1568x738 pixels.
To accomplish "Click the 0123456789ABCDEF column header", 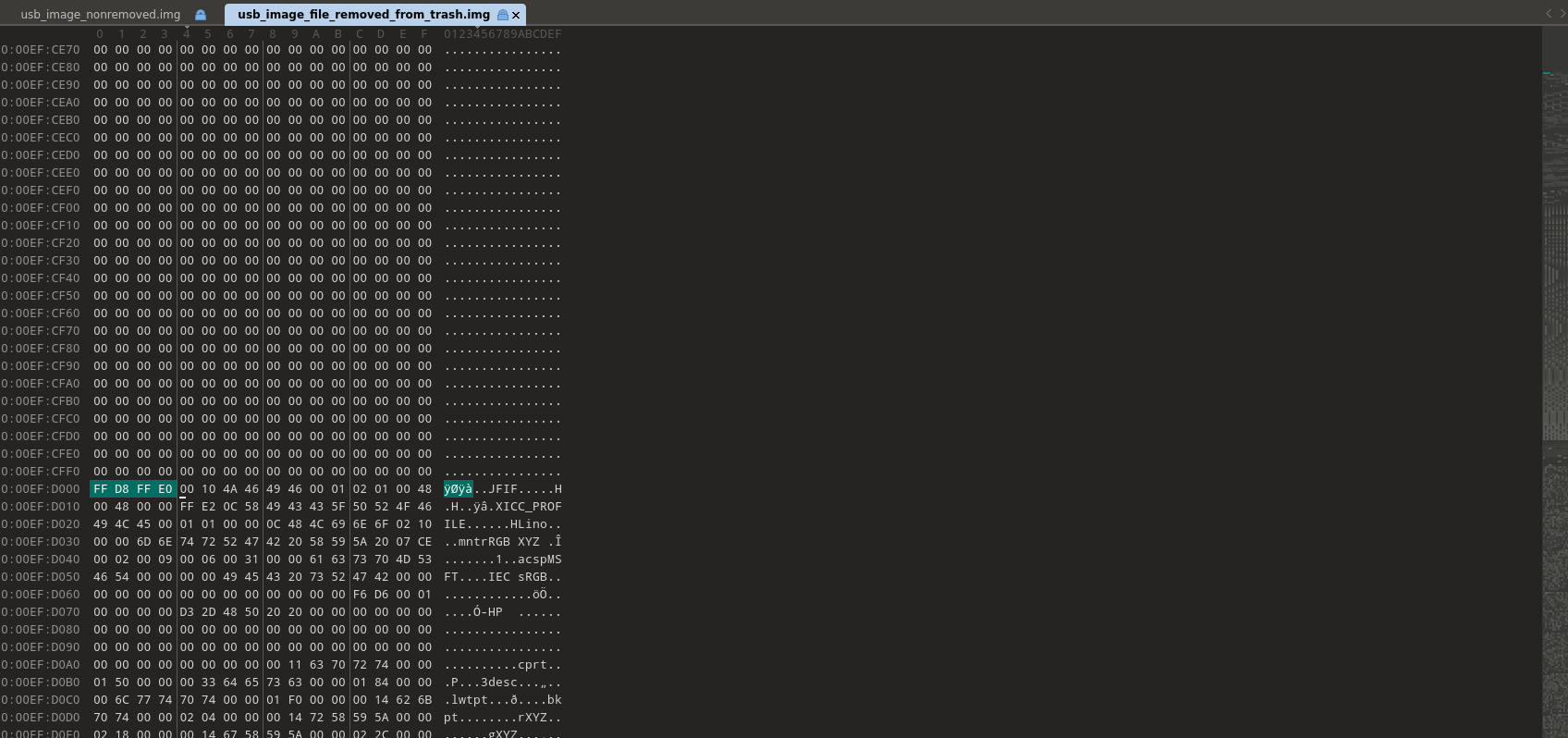I will pos(502,34).
